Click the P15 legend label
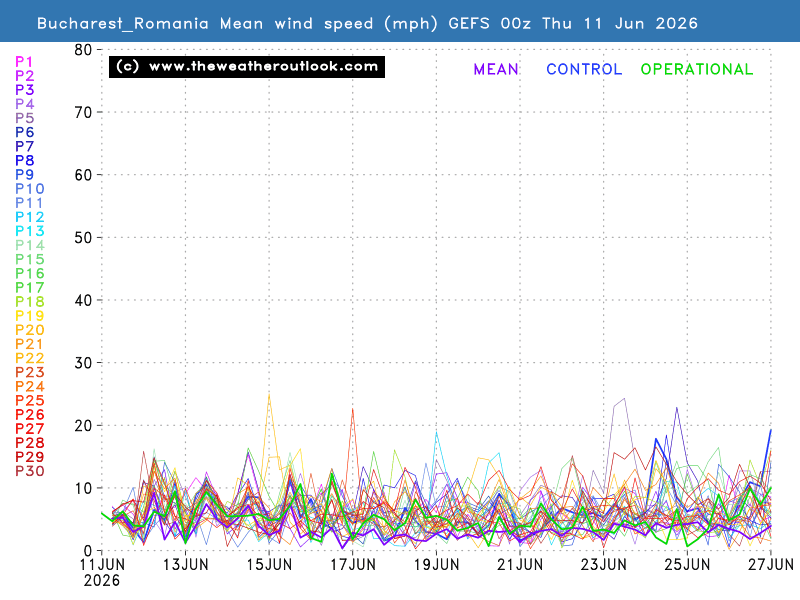This screenshot has height=600, width=800. point(30,259)
